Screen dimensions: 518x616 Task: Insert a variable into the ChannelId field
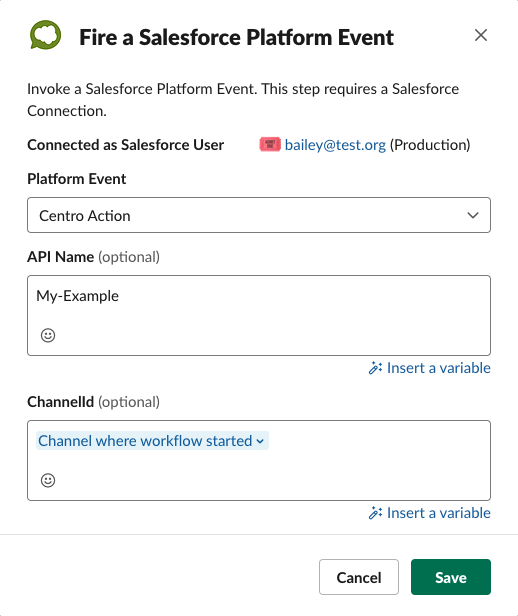click(x=429, y=513)
